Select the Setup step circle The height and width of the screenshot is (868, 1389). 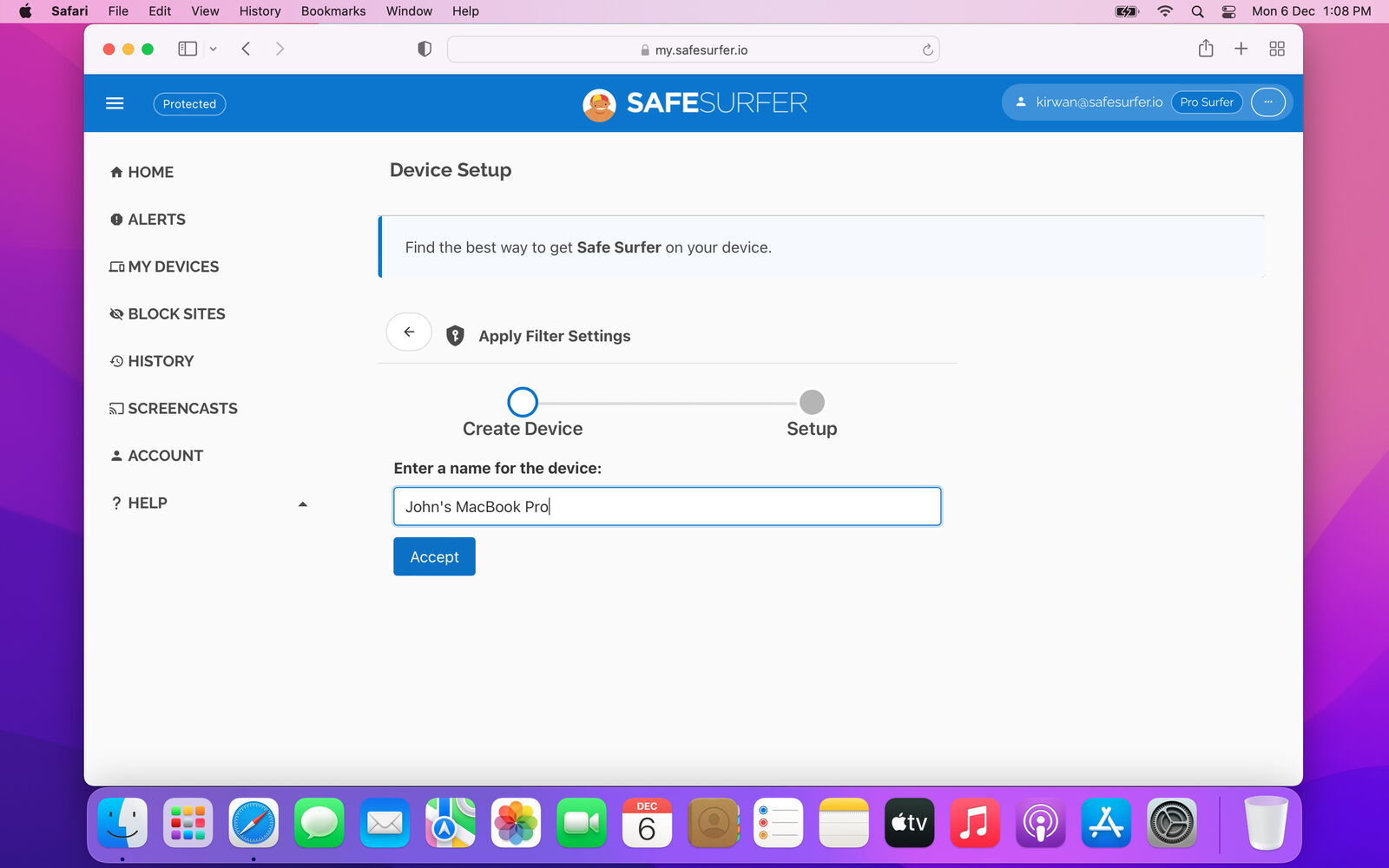tap(812, 402)
